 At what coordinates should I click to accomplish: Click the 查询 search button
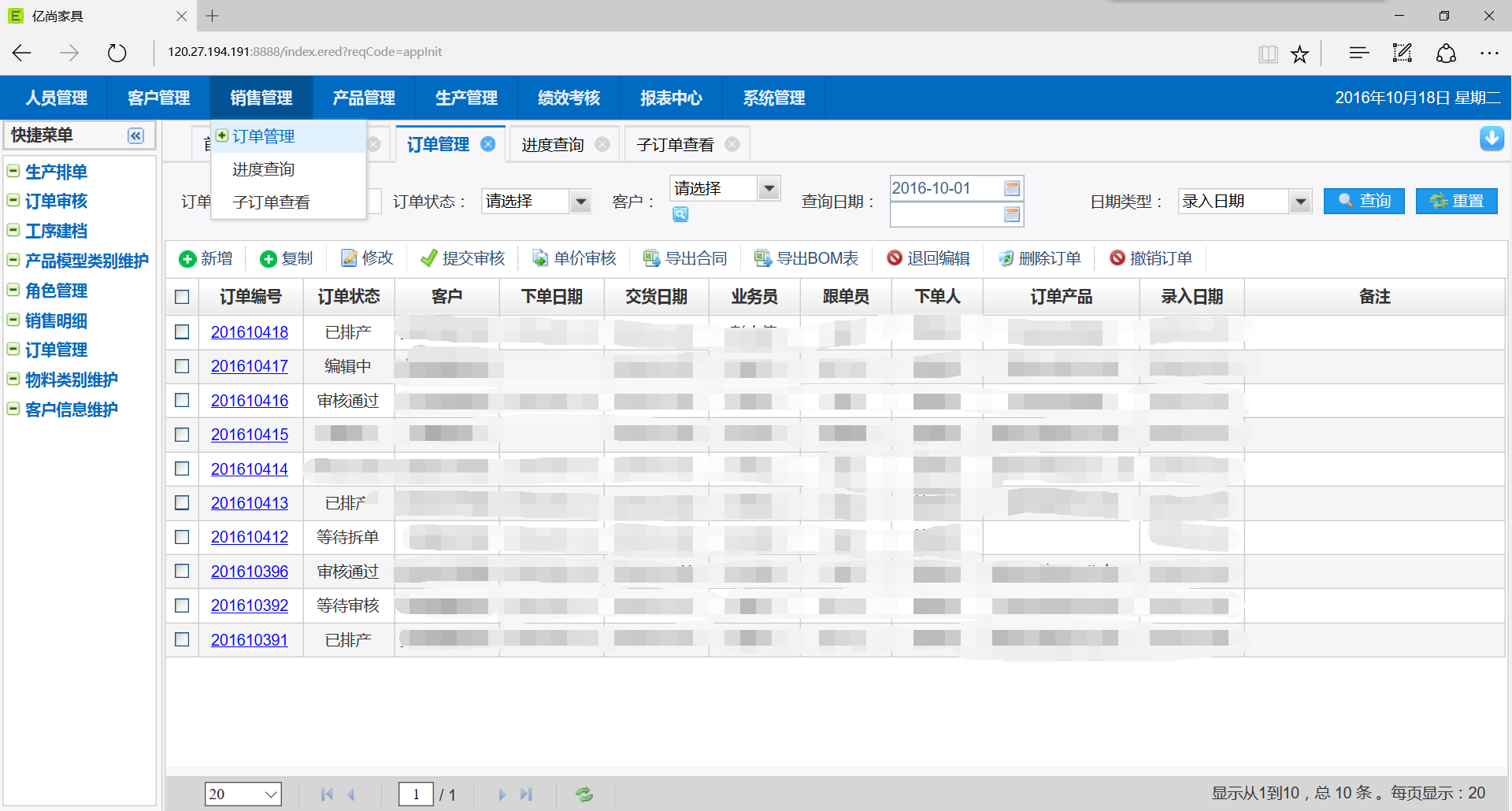[x=1363, y=201]
